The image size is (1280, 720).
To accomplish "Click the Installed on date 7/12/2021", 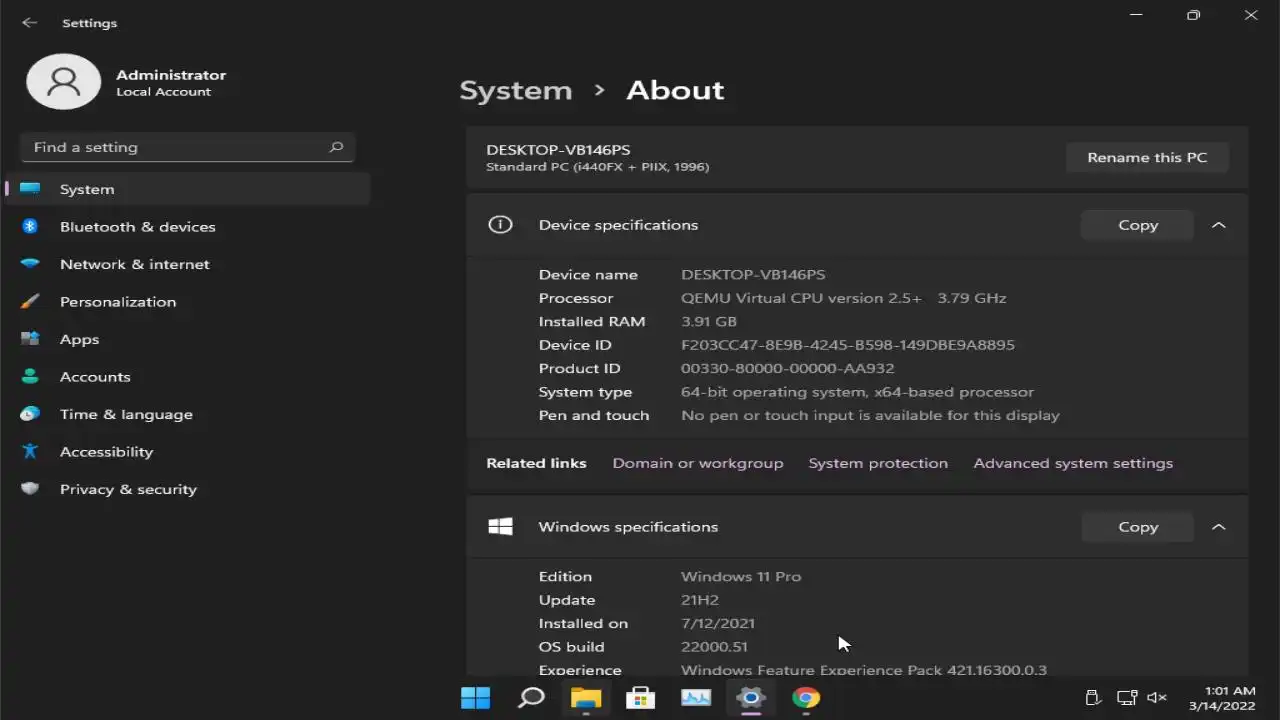I will (x=718, y=623).
